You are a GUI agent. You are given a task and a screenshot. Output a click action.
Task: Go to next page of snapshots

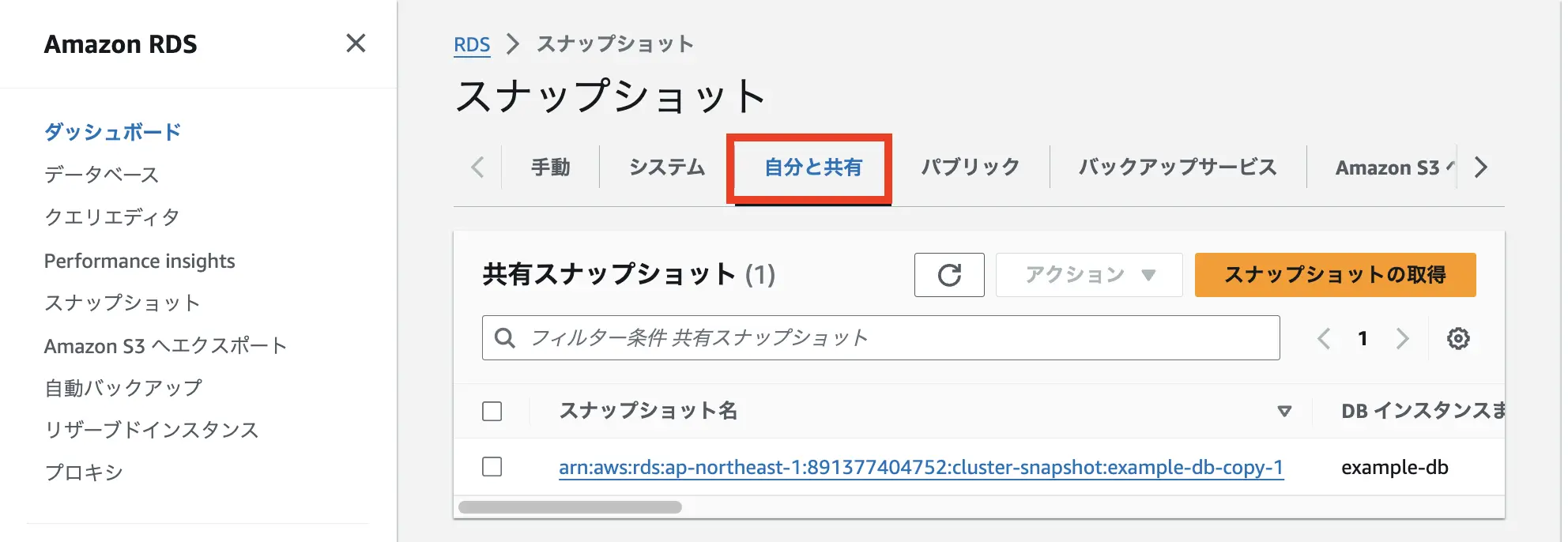point(1402,338)
